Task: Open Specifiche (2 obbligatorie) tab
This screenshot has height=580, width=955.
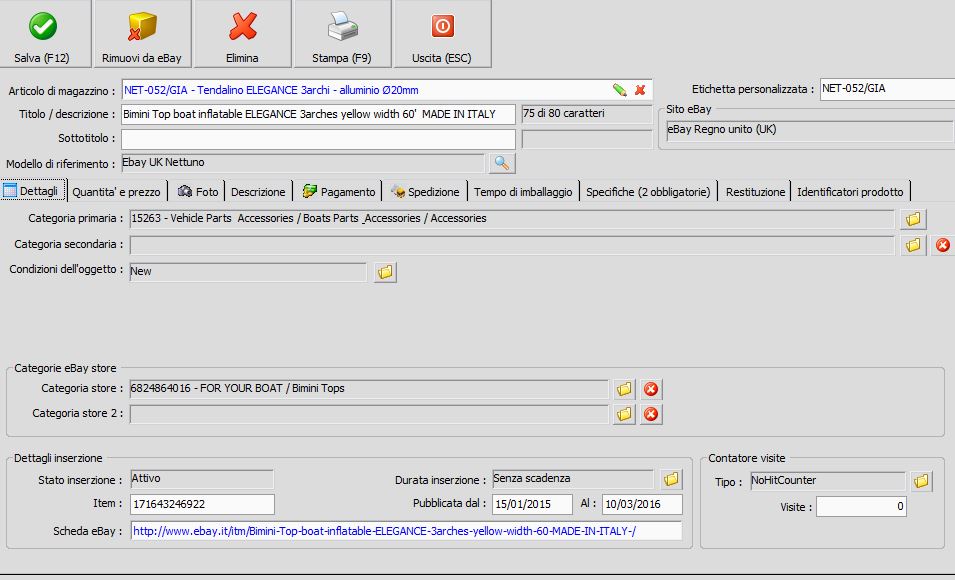Action: pos(648,192)
